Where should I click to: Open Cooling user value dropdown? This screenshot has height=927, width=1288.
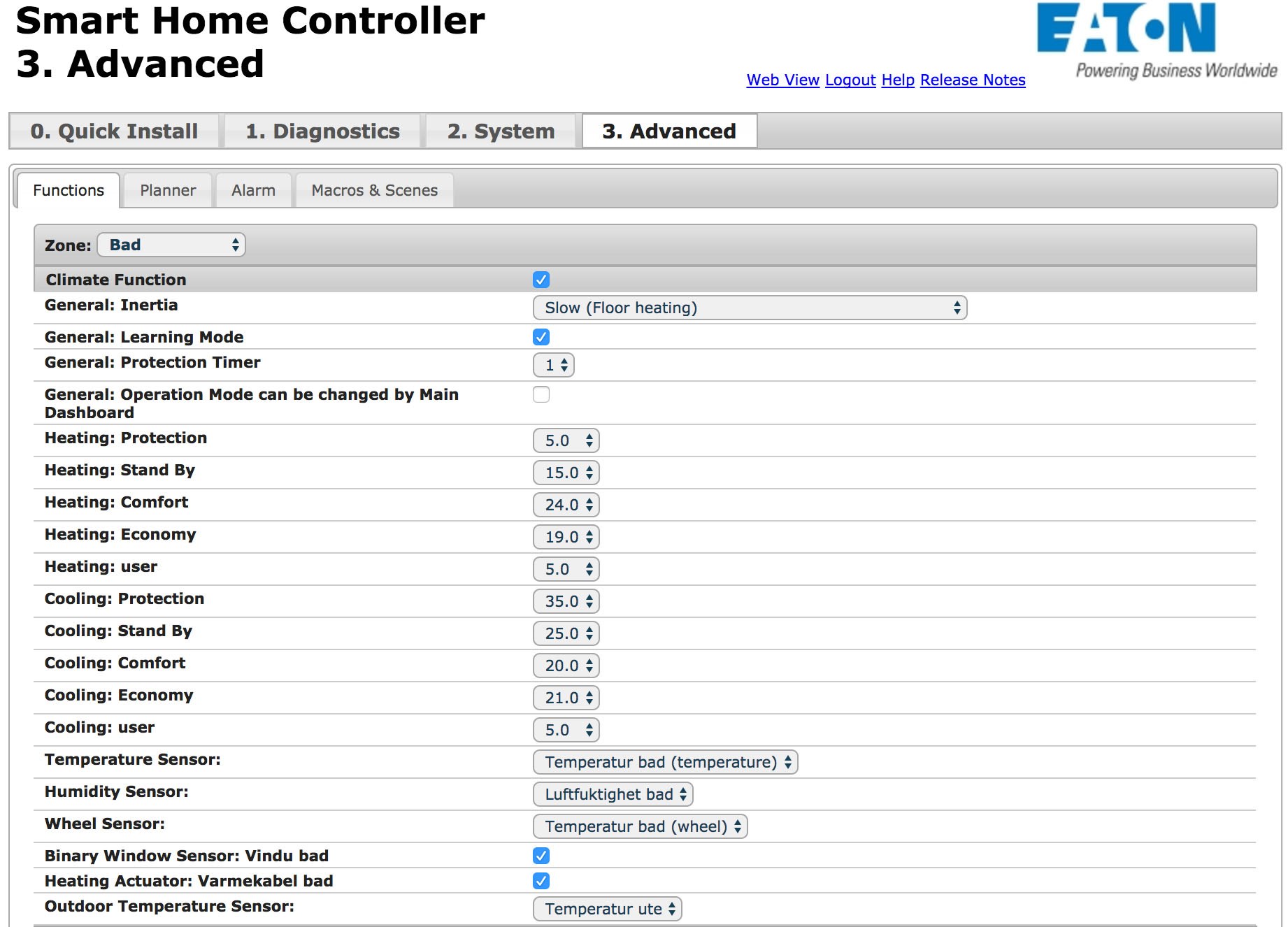click(566, 730)
